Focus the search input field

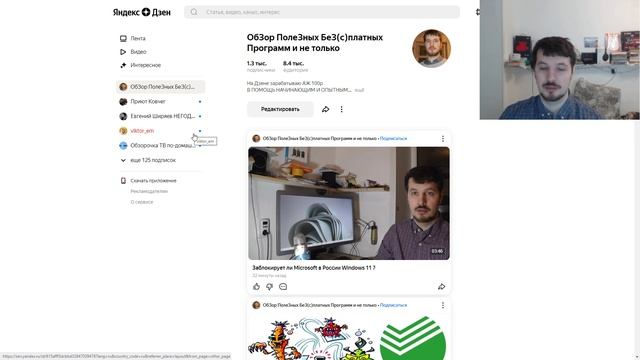tap(322, 12)
